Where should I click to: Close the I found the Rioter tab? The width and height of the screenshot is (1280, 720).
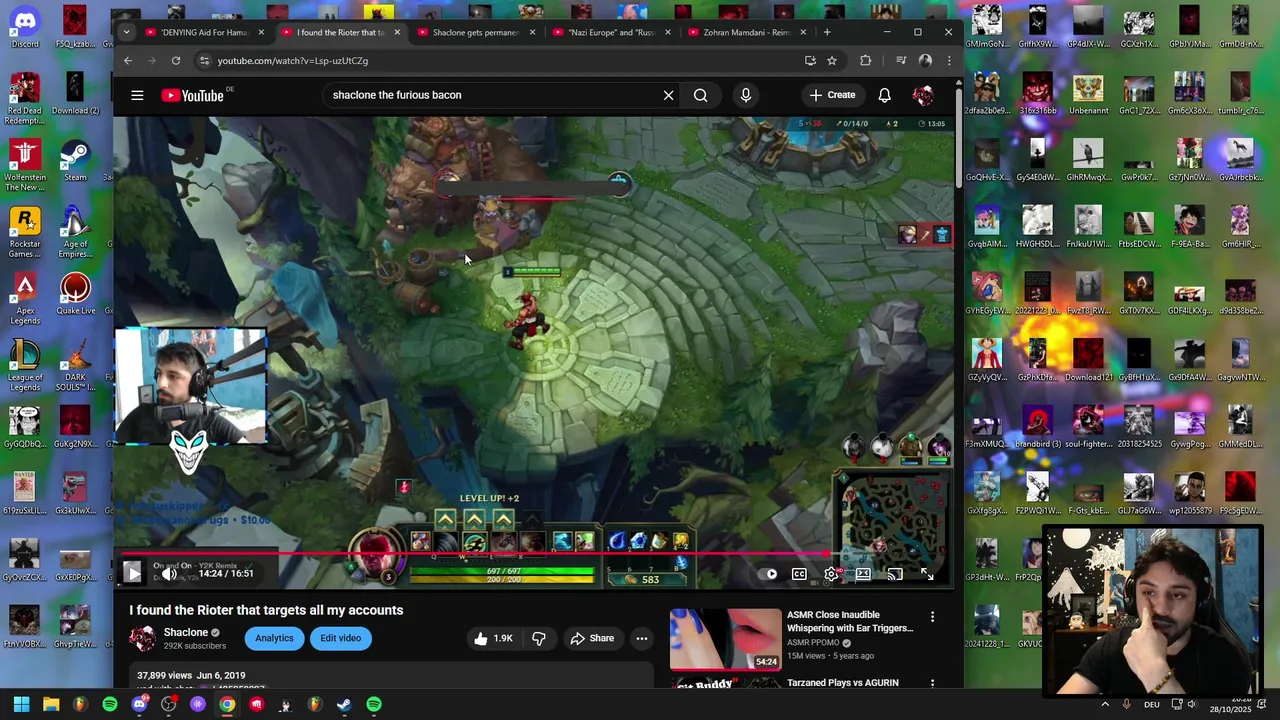397,32
